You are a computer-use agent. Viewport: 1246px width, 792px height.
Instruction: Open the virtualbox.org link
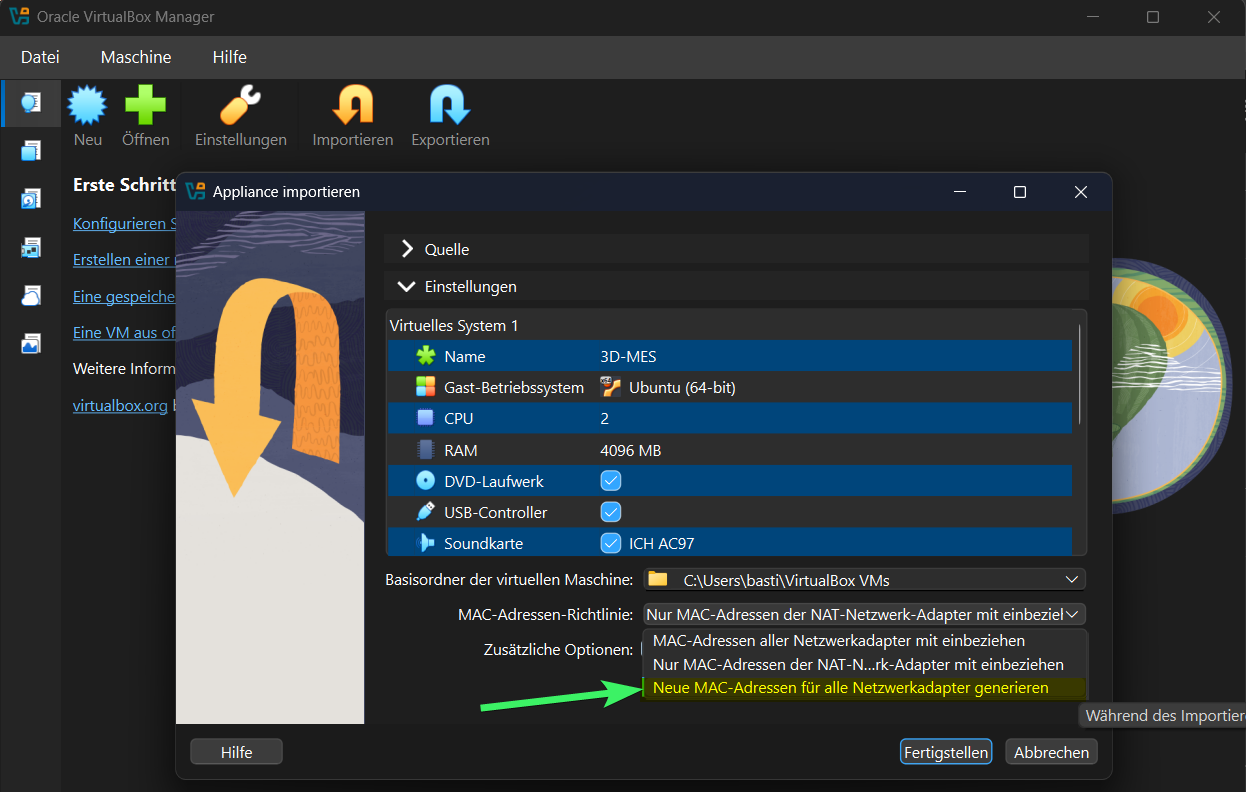click(x=120, y=406)
